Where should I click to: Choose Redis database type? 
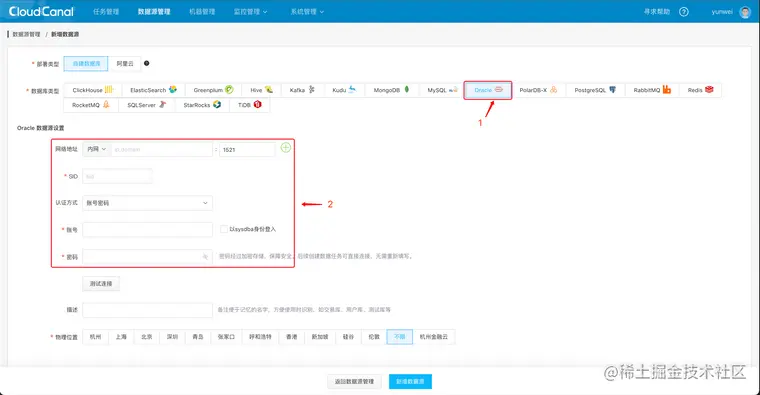coord(700,90)
